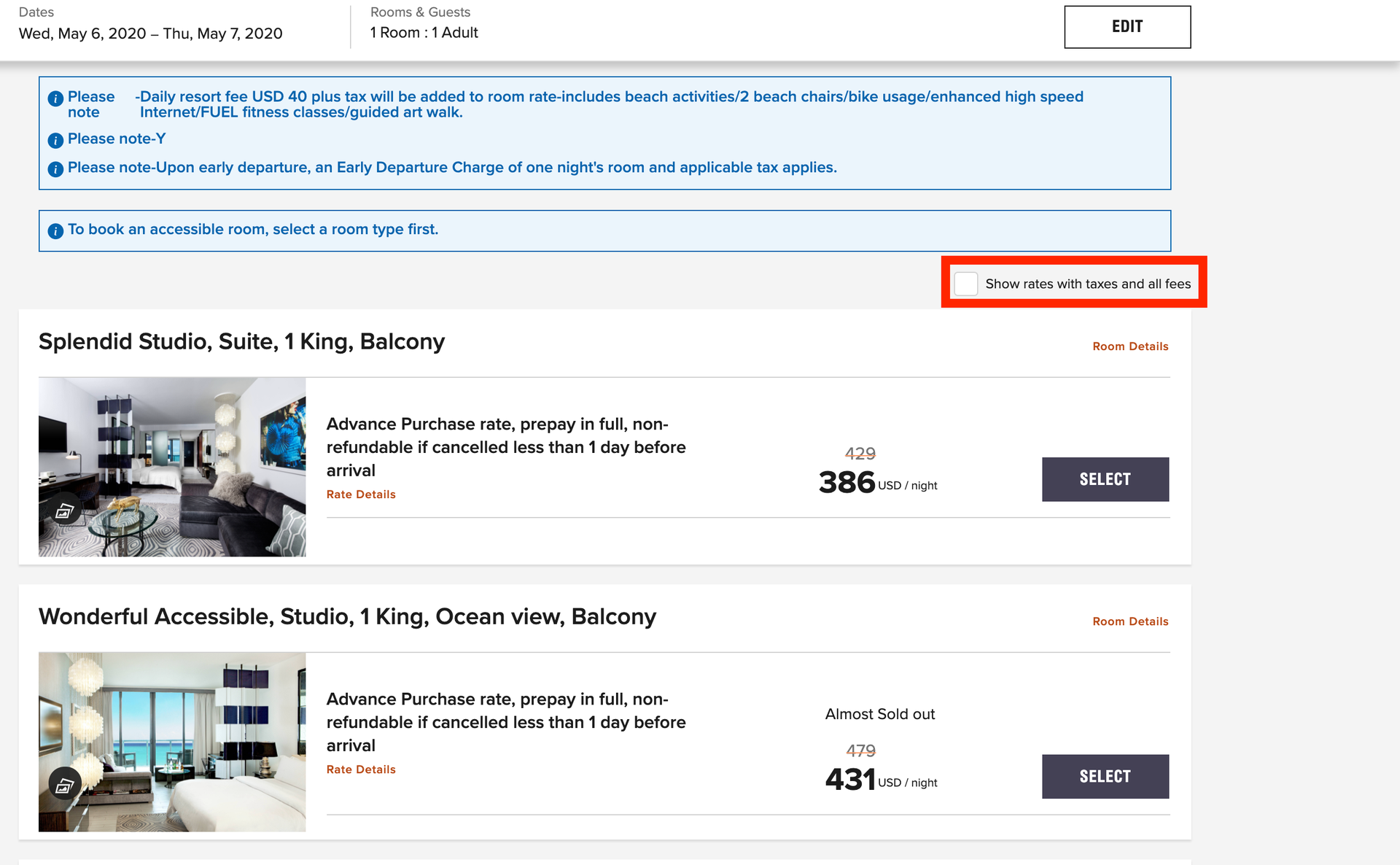Click the info icon about booking accessible rooms
This screenshot has width=1400, height=865.
[55, 230]
